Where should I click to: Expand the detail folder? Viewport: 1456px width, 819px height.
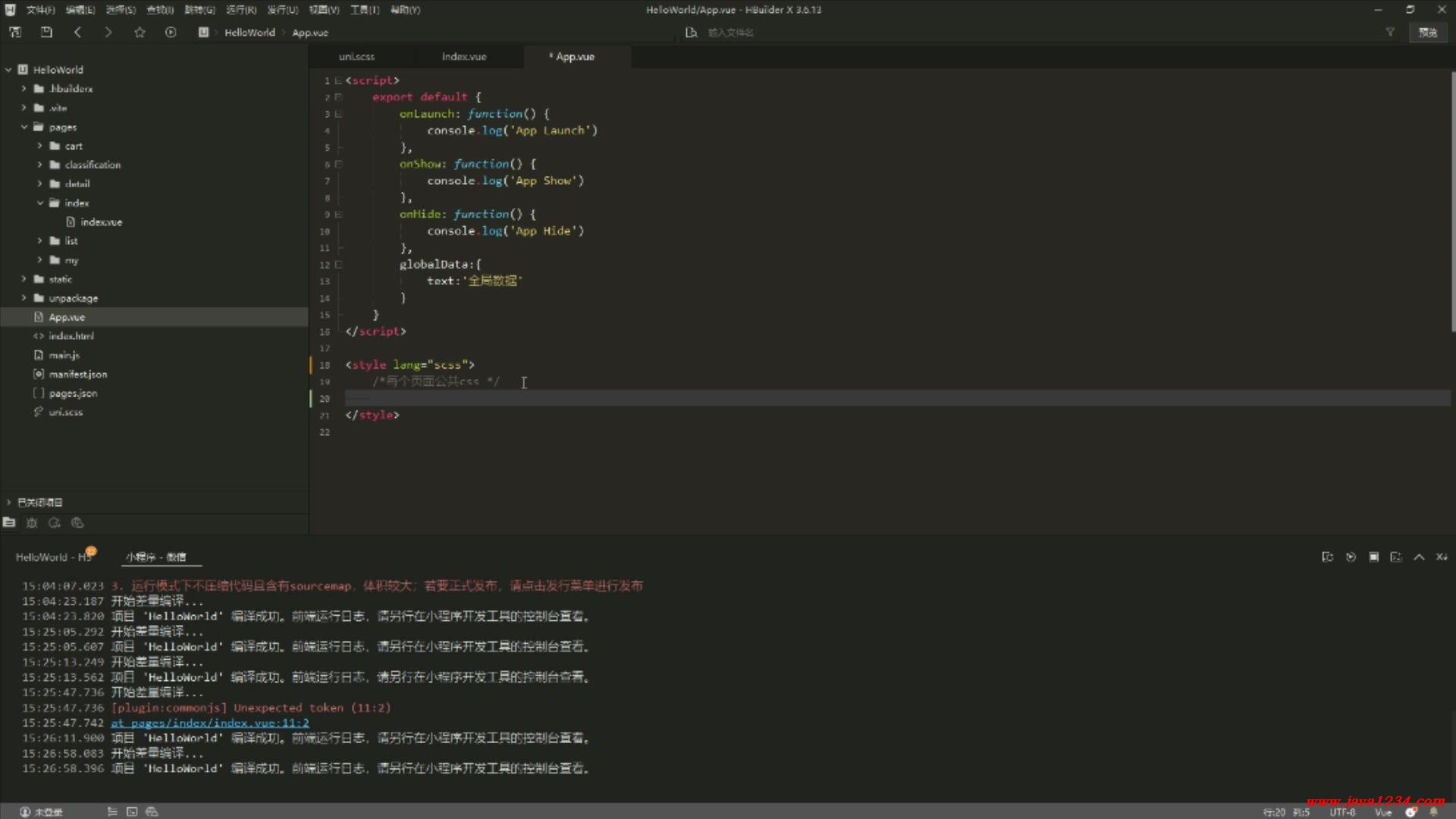point(39,184)
